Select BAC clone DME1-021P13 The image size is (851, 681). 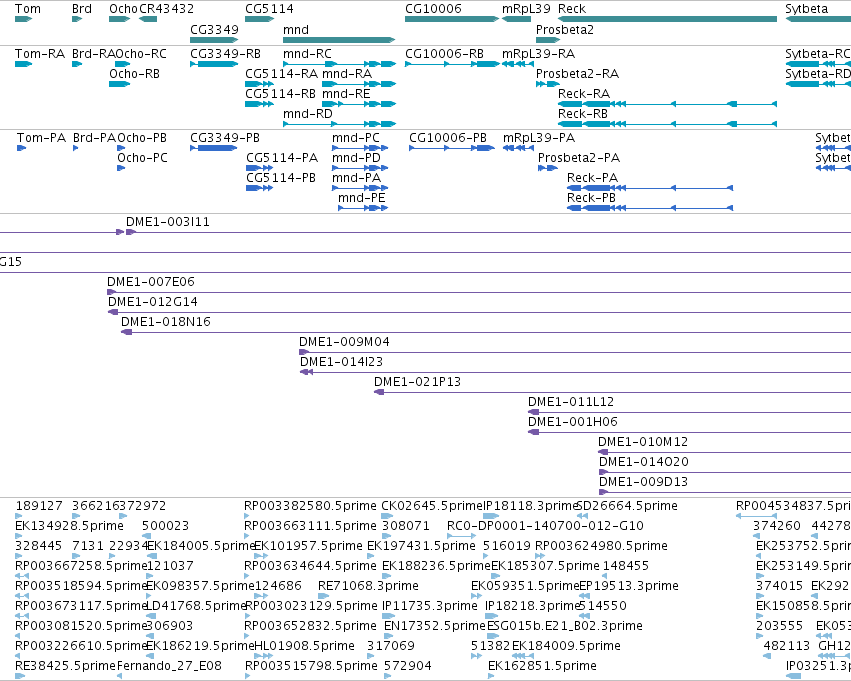pyautogui.click(x=417, y=383)
